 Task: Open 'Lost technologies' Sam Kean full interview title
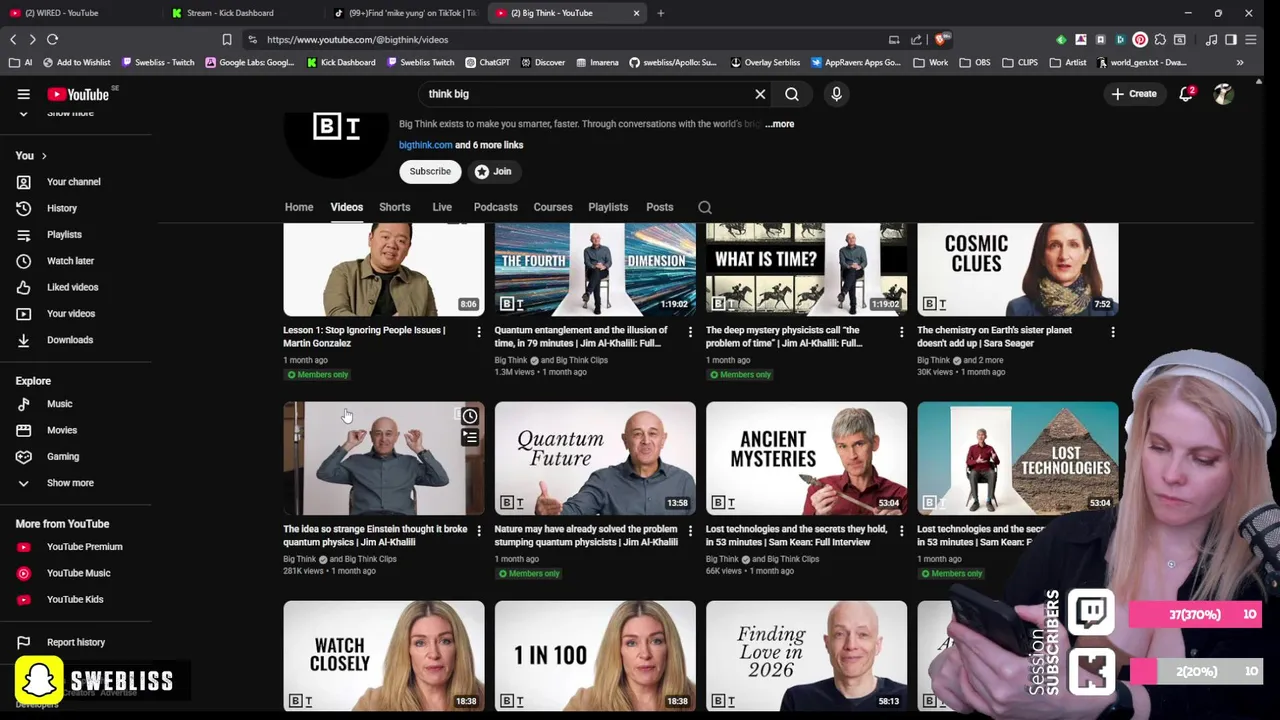coord(796,536)
